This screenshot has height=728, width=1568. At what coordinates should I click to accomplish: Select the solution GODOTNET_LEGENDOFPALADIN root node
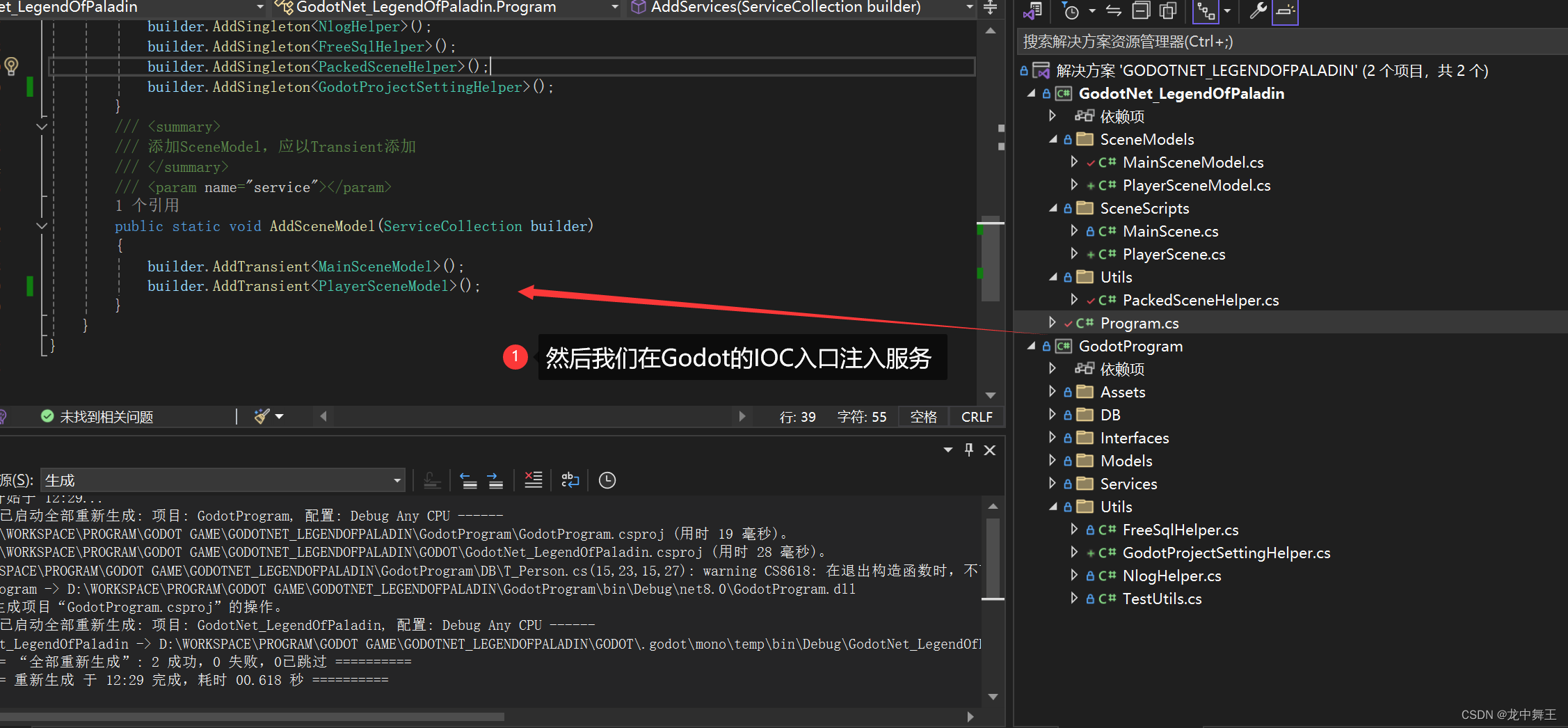point(1272,71)
